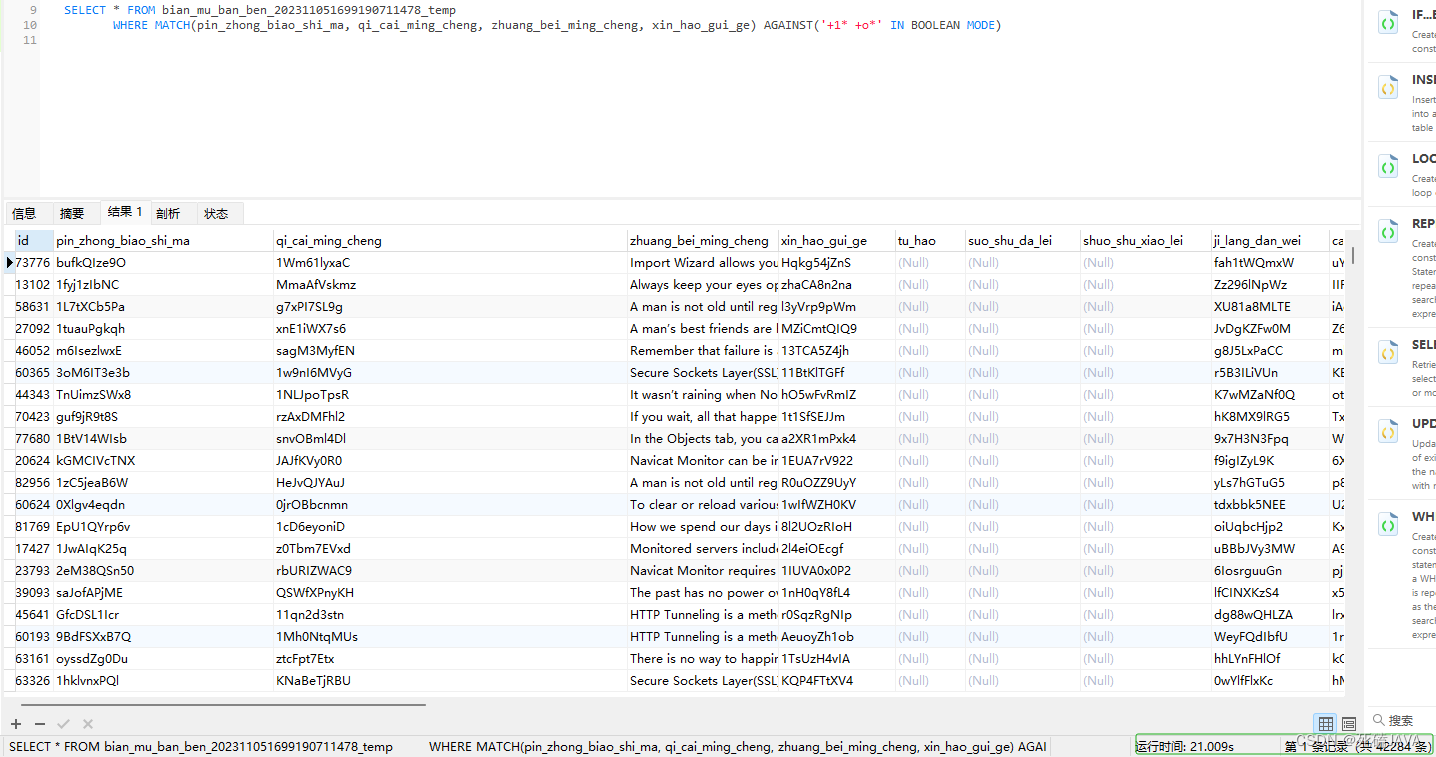
Task: Select cell dg88wQHLZA
Action: pyautogui.click(x=1269, y=614)
